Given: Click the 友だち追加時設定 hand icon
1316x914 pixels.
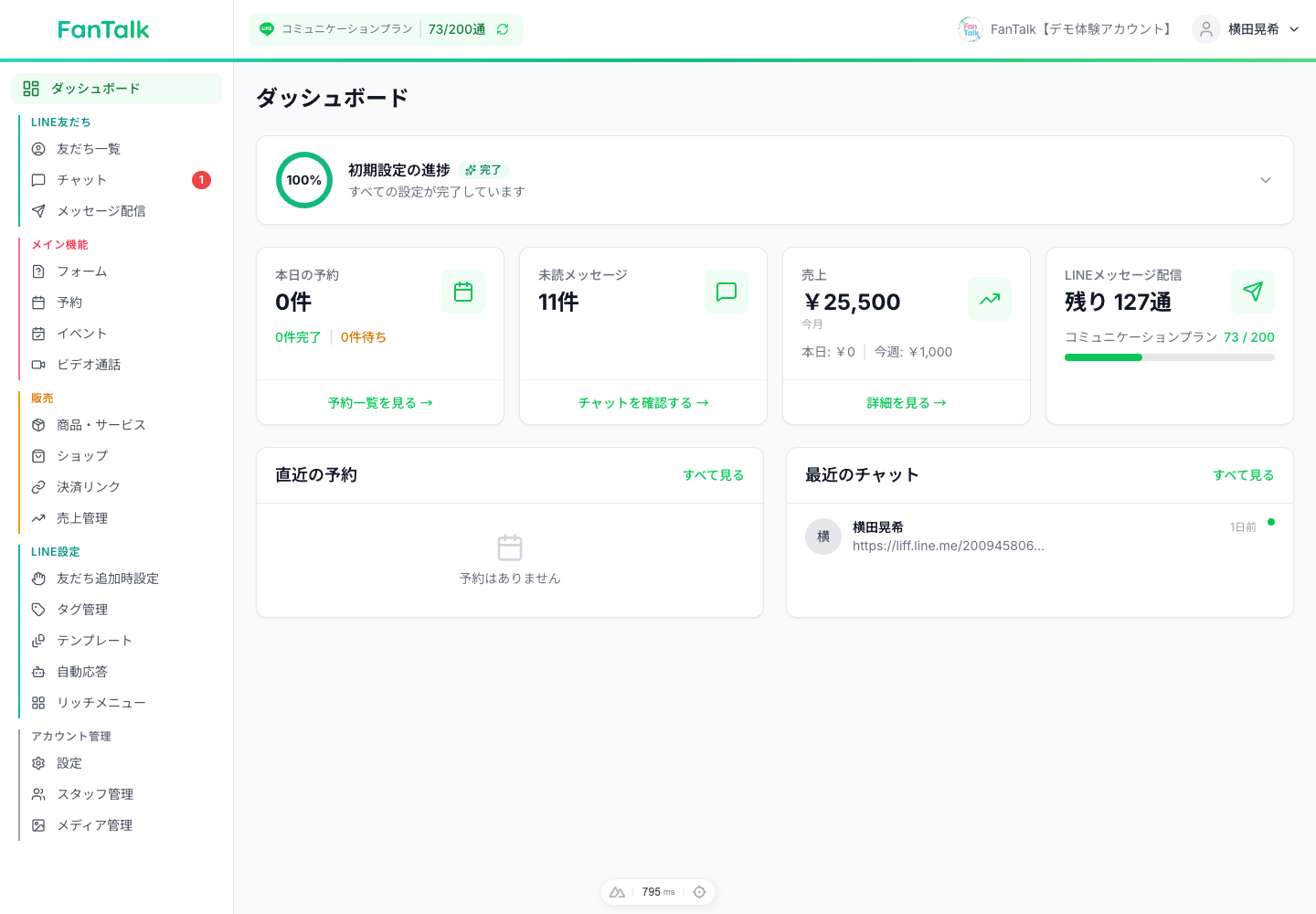Looking at the screenshot, I should coord(38,579).
